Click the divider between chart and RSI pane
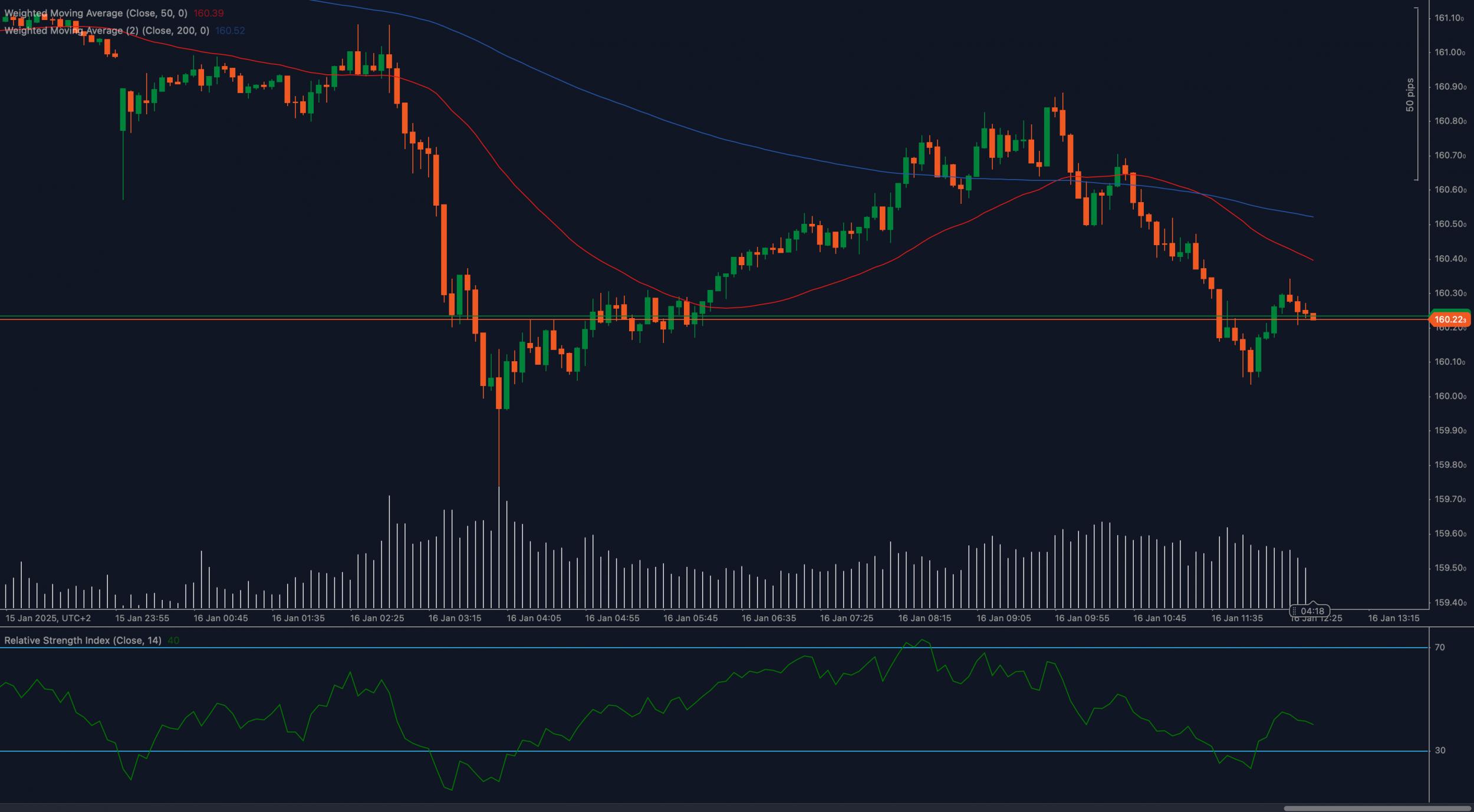Screen dimensions: 1474x812 tap(708, 628)
